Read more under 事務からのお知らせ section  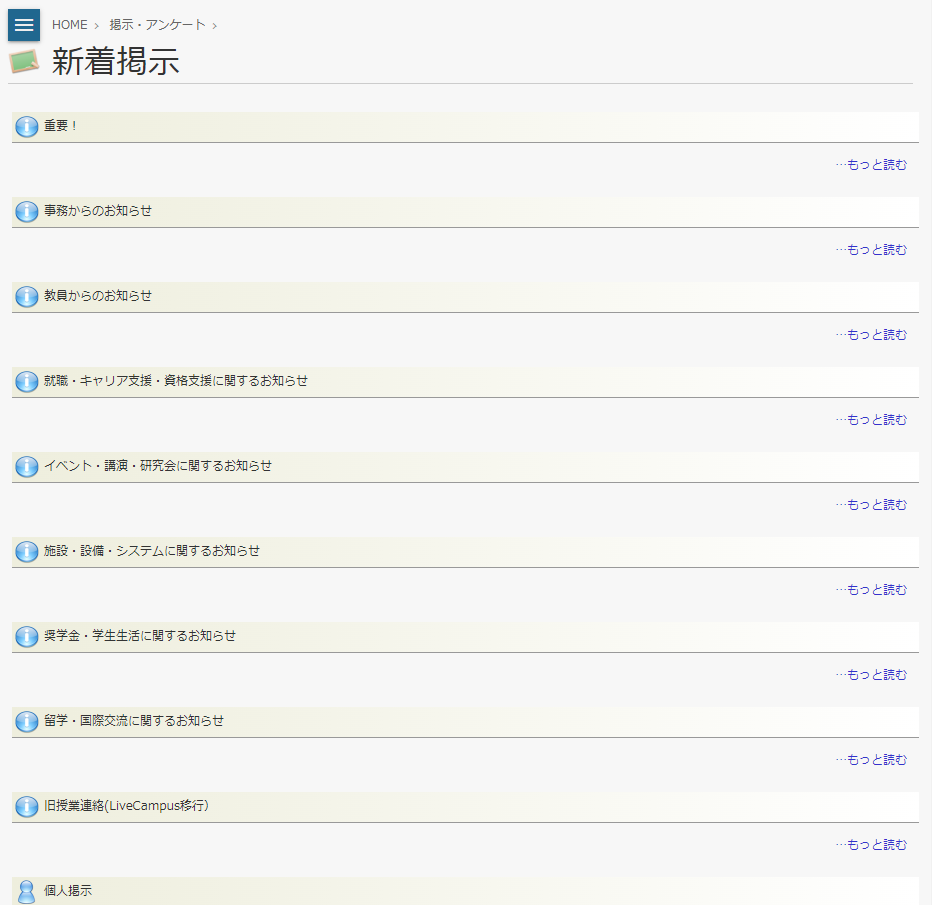871,250
